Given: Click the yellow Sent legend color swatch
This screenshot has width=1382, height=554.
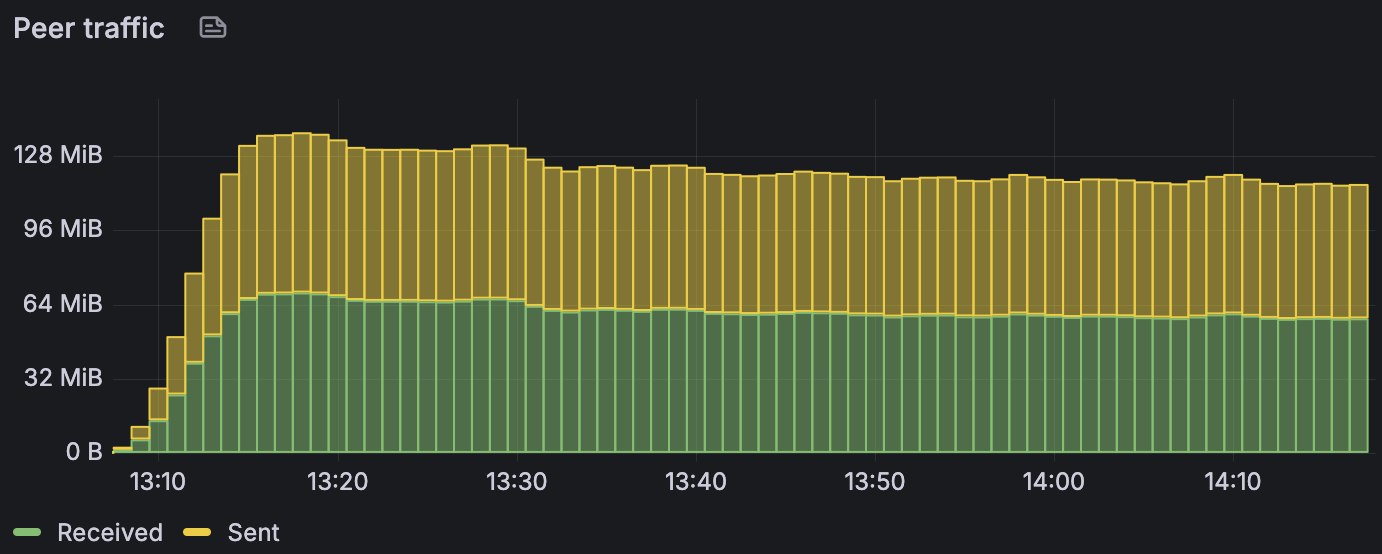Looking at the screenshot, I should point(198,533).
